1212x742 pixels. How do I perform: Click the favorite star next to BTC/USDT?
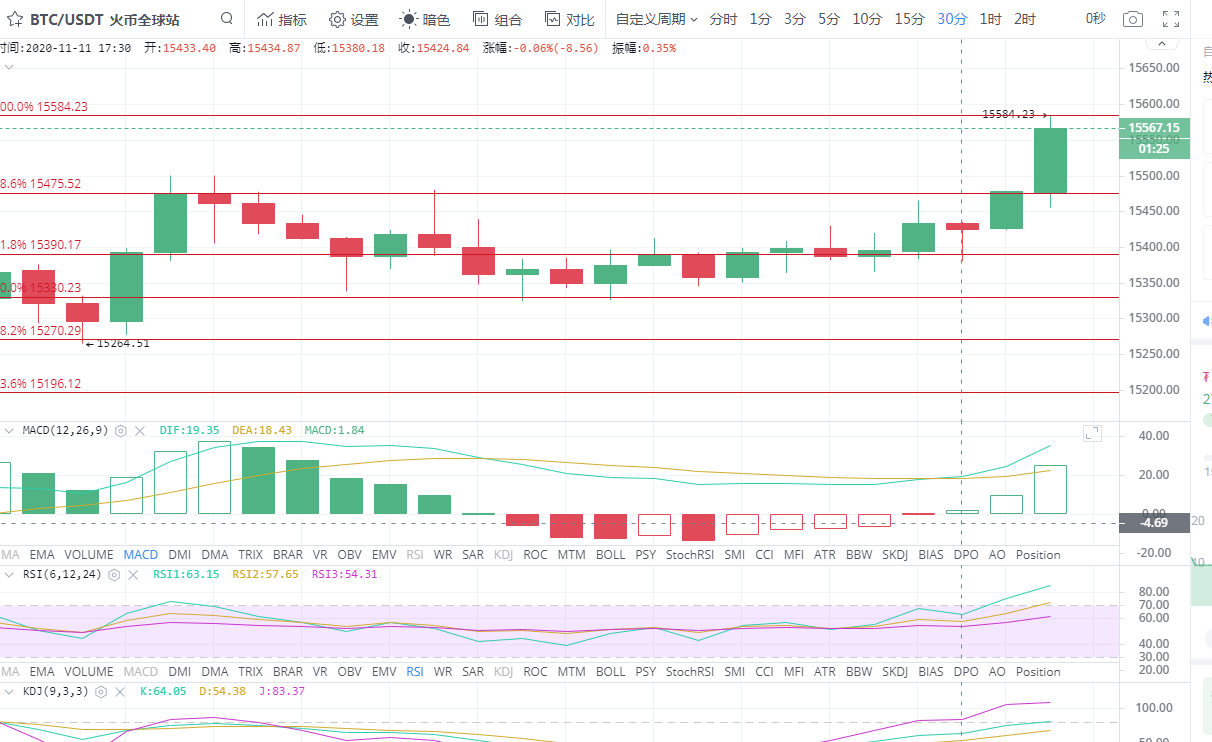pos(15,19)
